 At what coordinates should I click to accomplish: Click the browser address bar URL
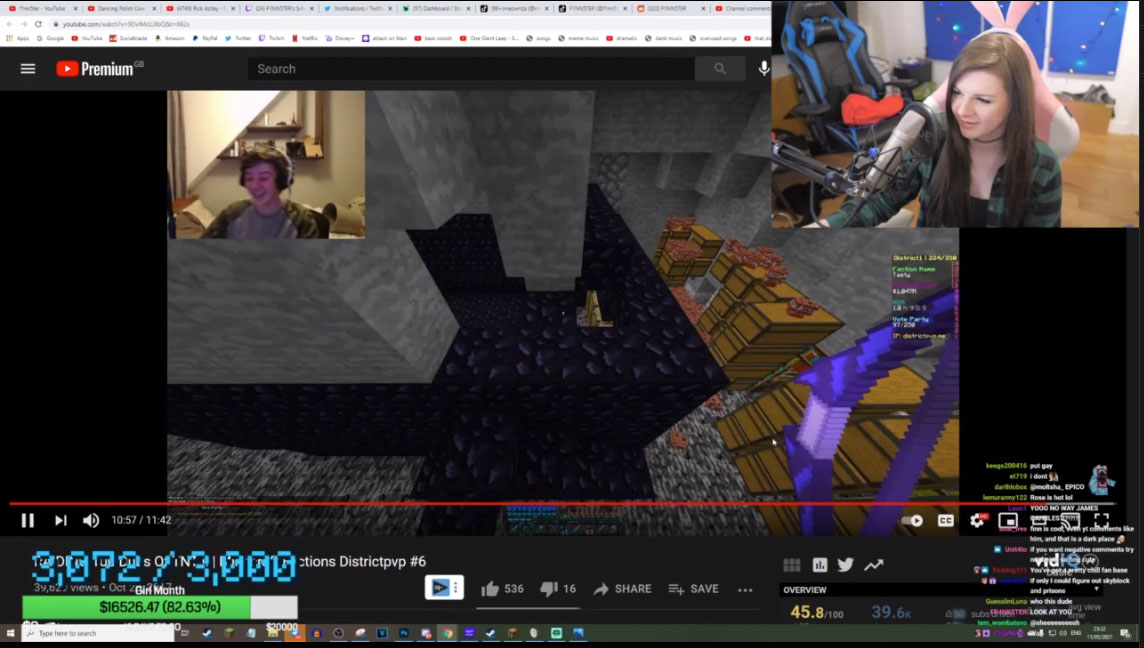[125, 24]
